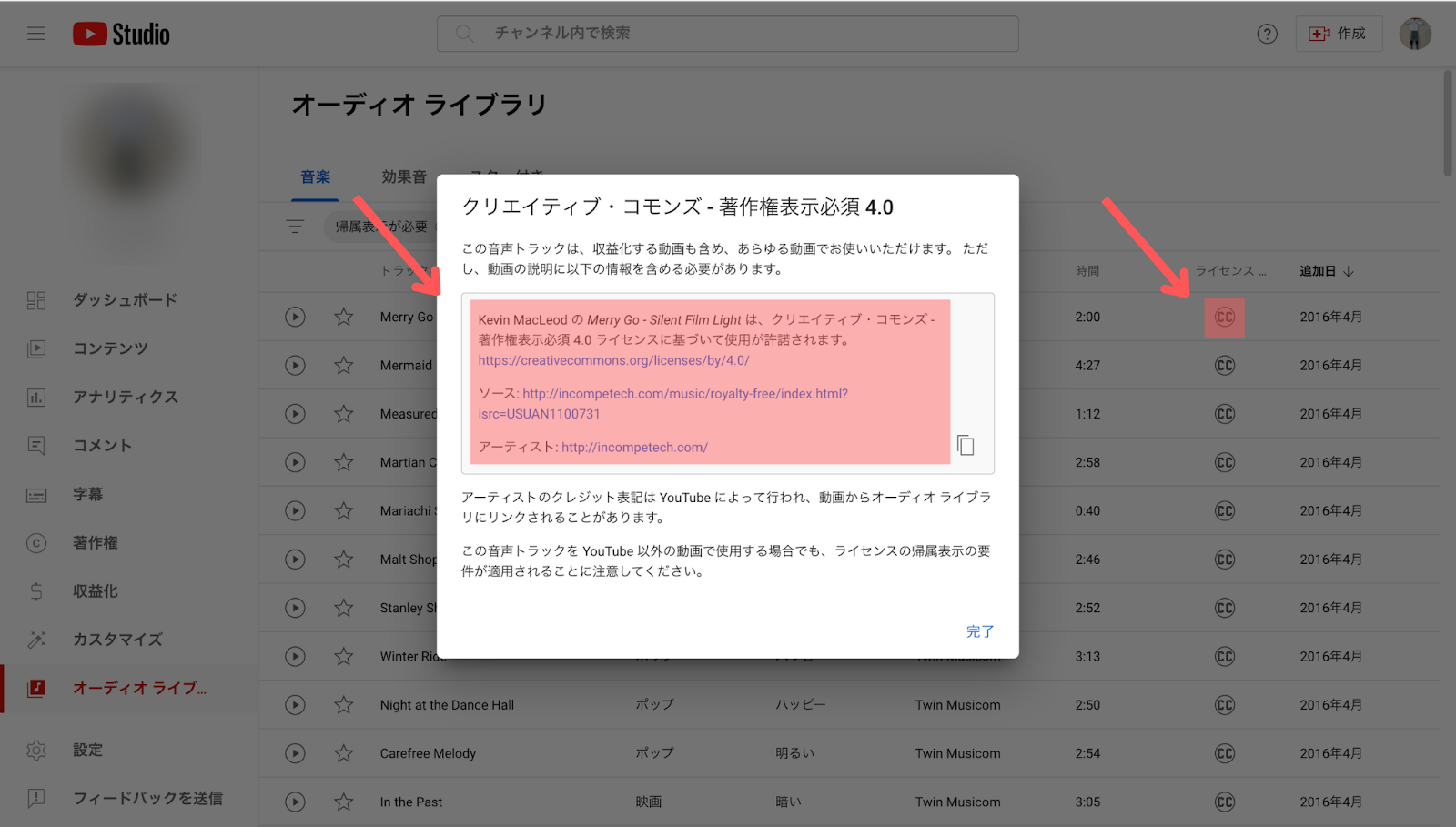Screen dimensions: 1456x827
Task: Play the Martian track
Action: pos(295,462)
